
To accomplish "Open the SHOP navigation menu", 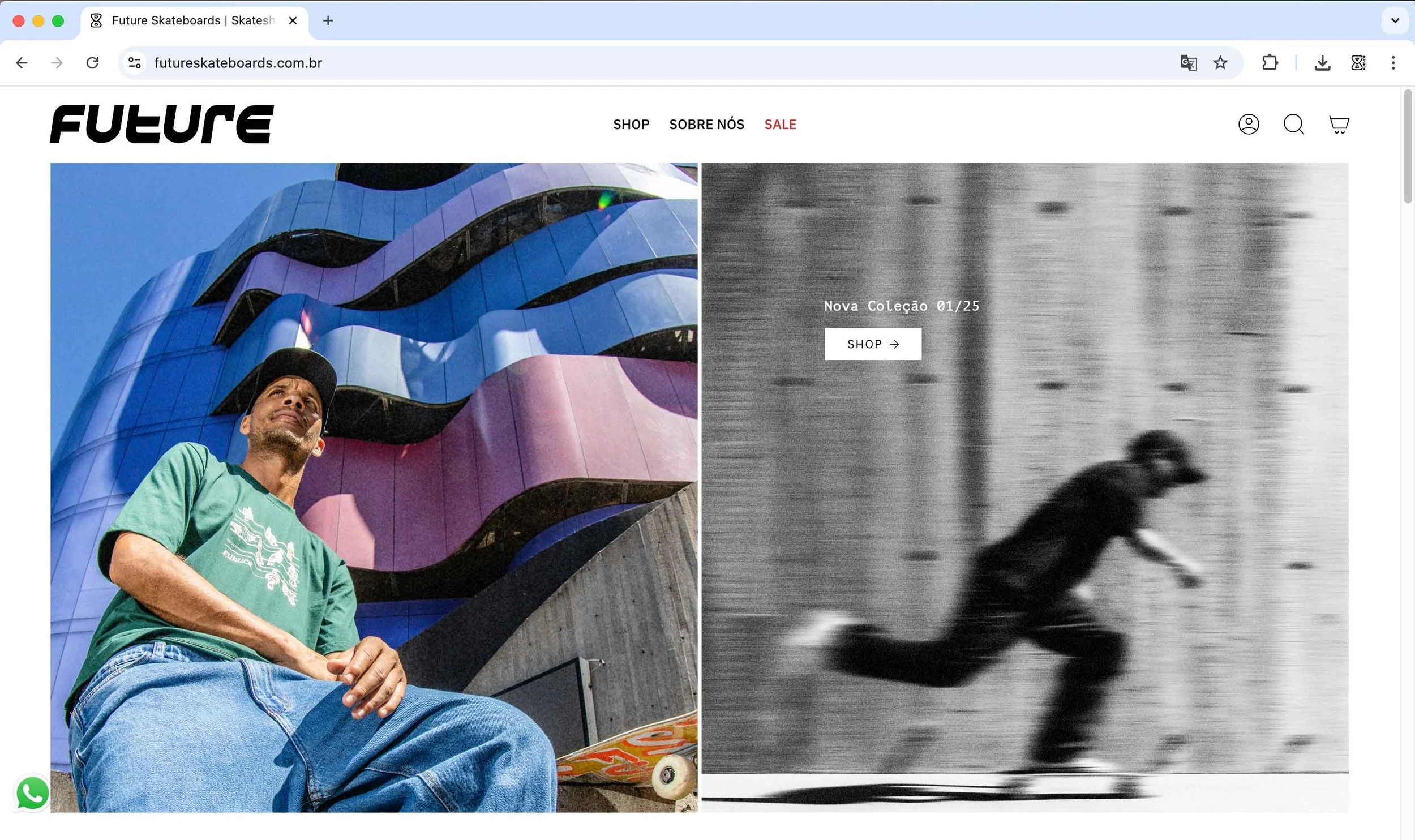I will point(631,125).
